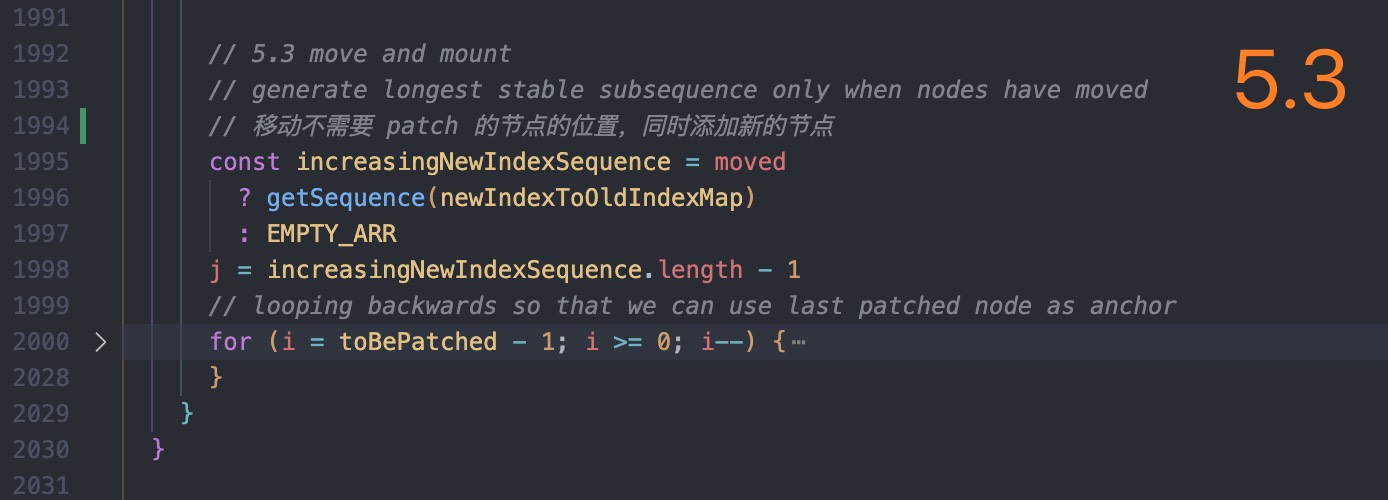This screenshot has width=1388, height=500.
Task: Click the const keyword on line 1995
Action: (x=245, y=162)
